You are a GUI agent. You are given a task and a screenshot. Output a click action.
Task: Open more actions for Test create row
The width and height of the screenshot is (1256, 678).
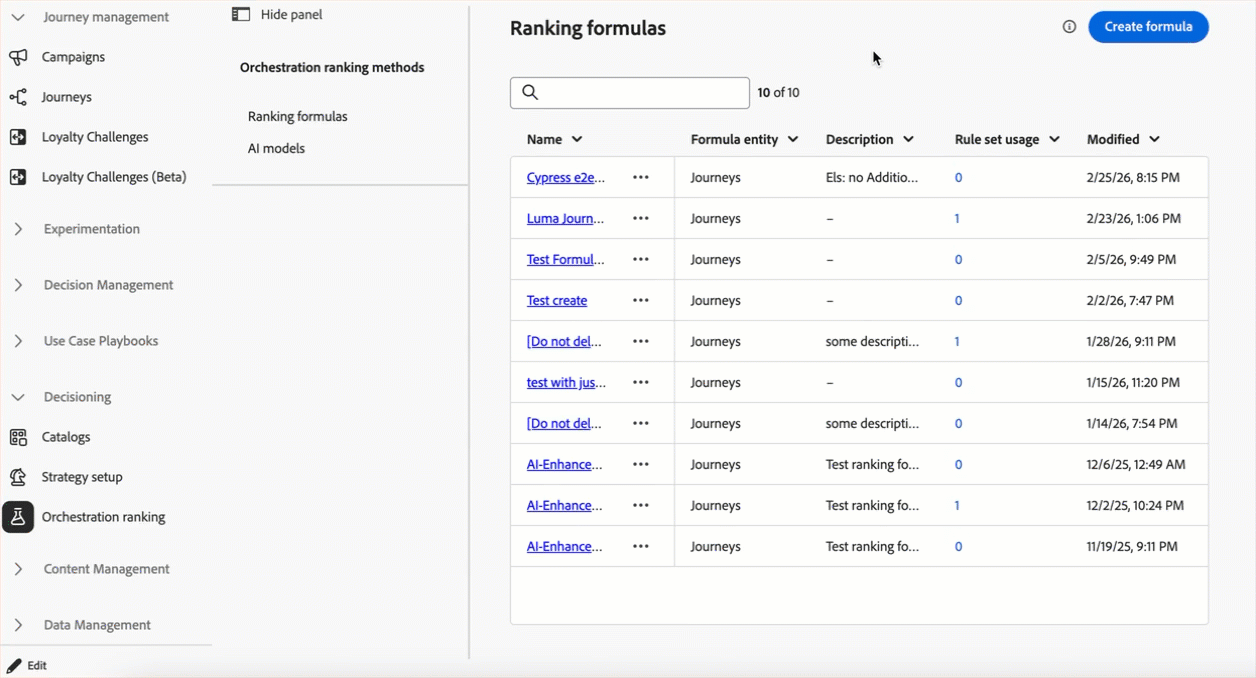pos(641,300)
